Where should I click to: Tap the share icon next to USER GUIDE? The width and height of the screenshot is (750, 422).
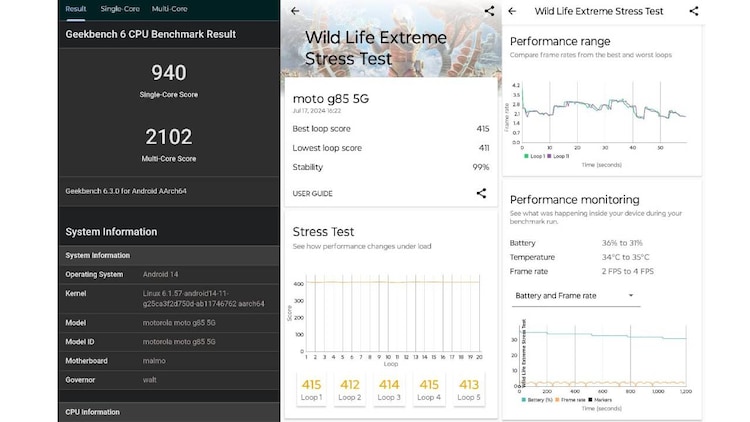(481, 193)
